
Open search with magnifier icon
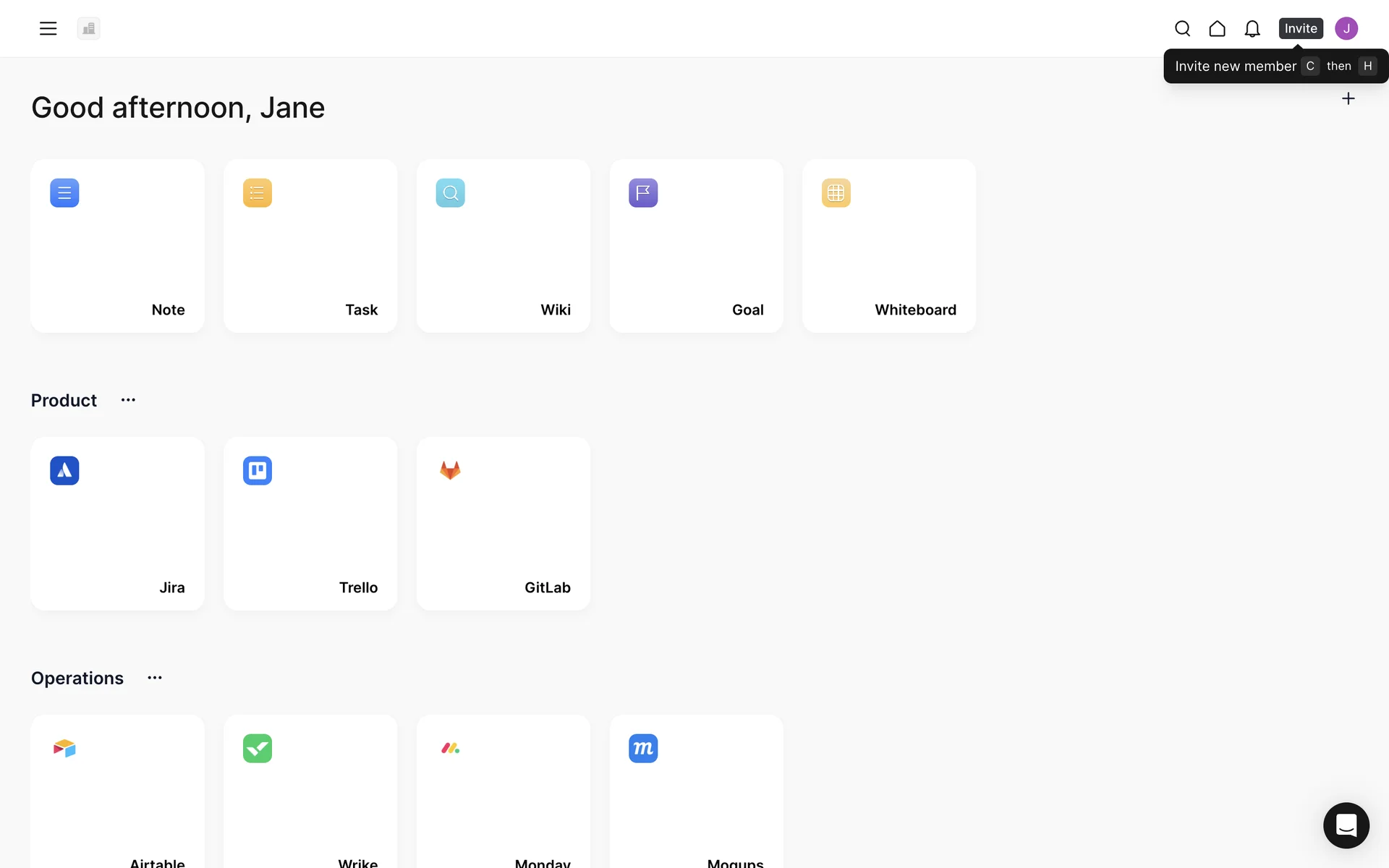click(x=1182, y=28)
